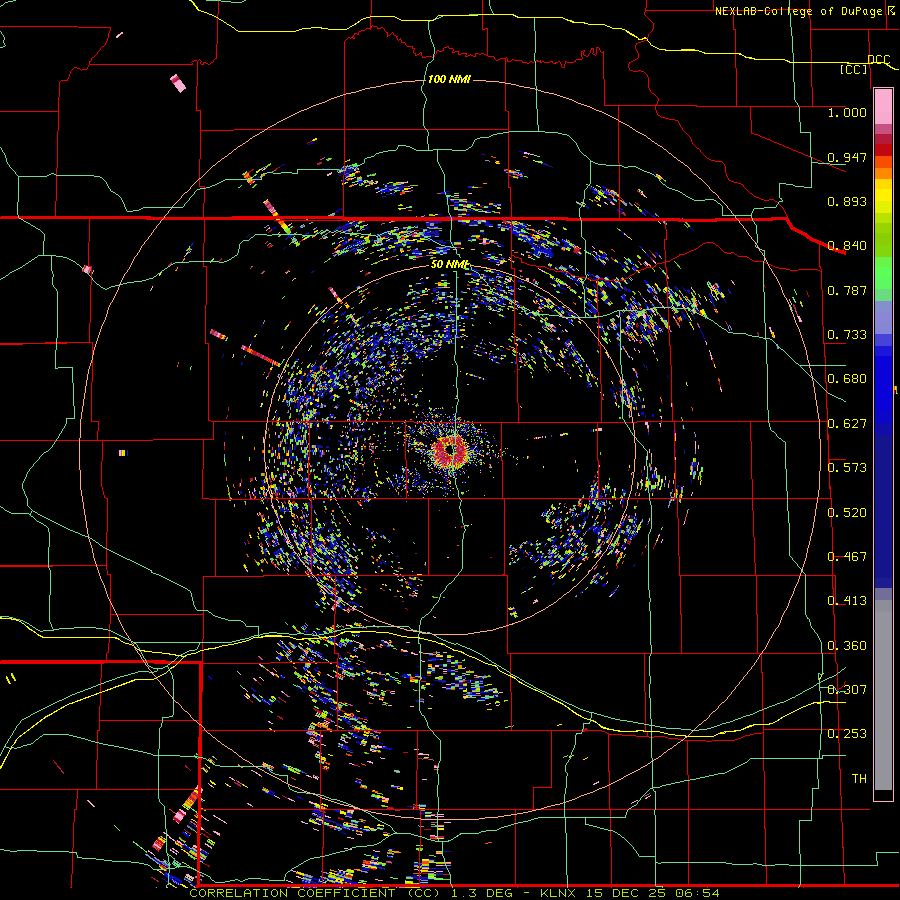The width and height of the screenshot is (900, 900).
Task: Select the 0.840 legend value
Action: [x=847, y=245]
